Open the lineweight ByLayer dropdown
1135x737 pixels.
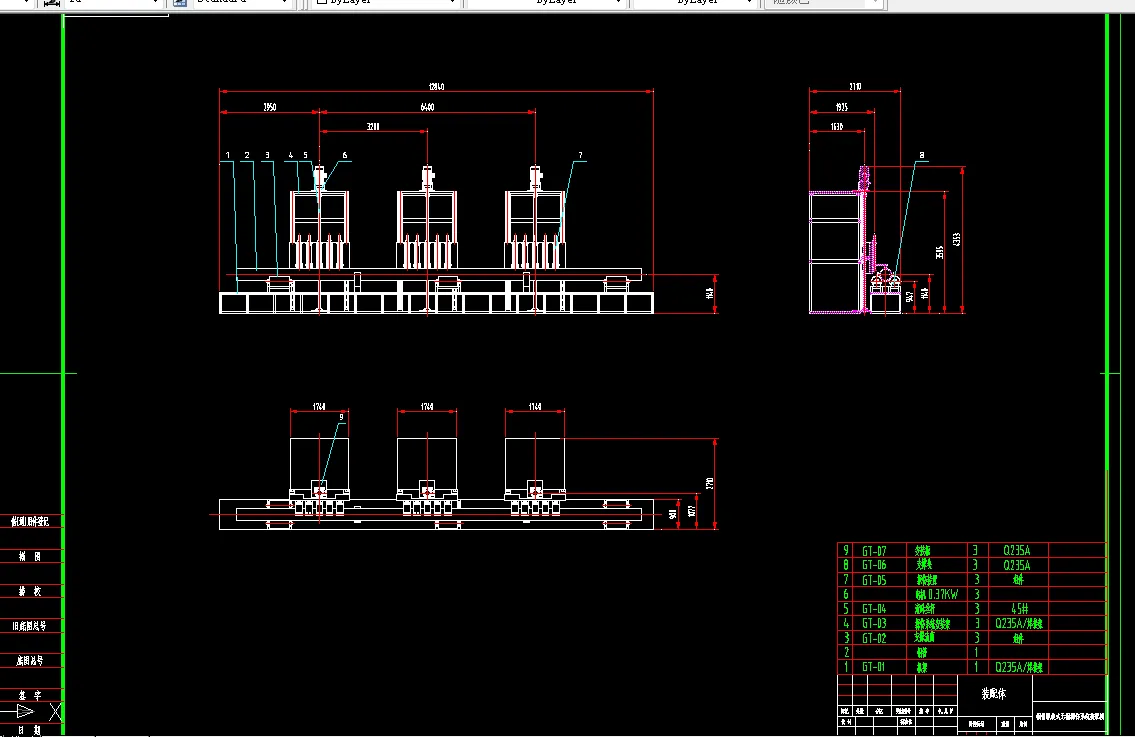tap(696, 2)
